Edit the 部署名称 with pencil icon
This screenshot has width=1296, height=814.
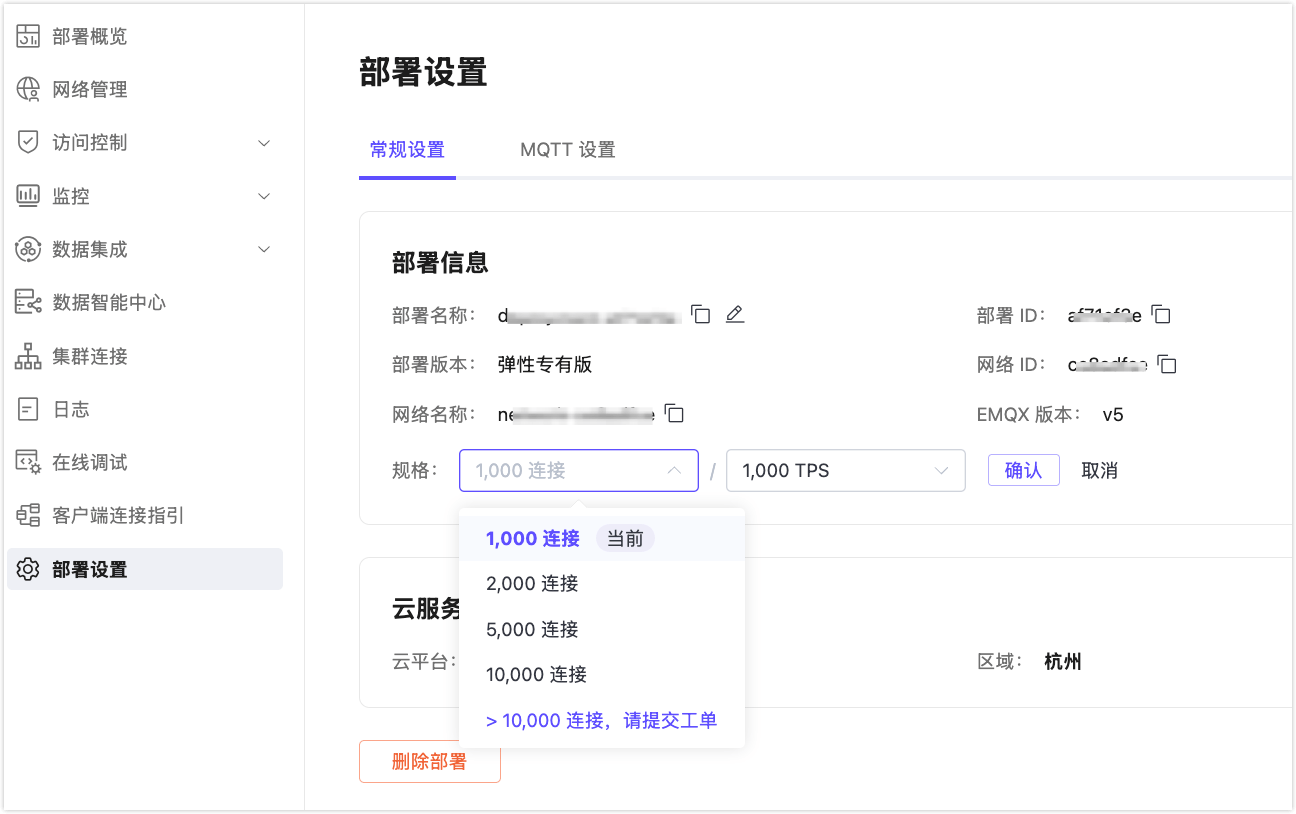coord(735,315)
